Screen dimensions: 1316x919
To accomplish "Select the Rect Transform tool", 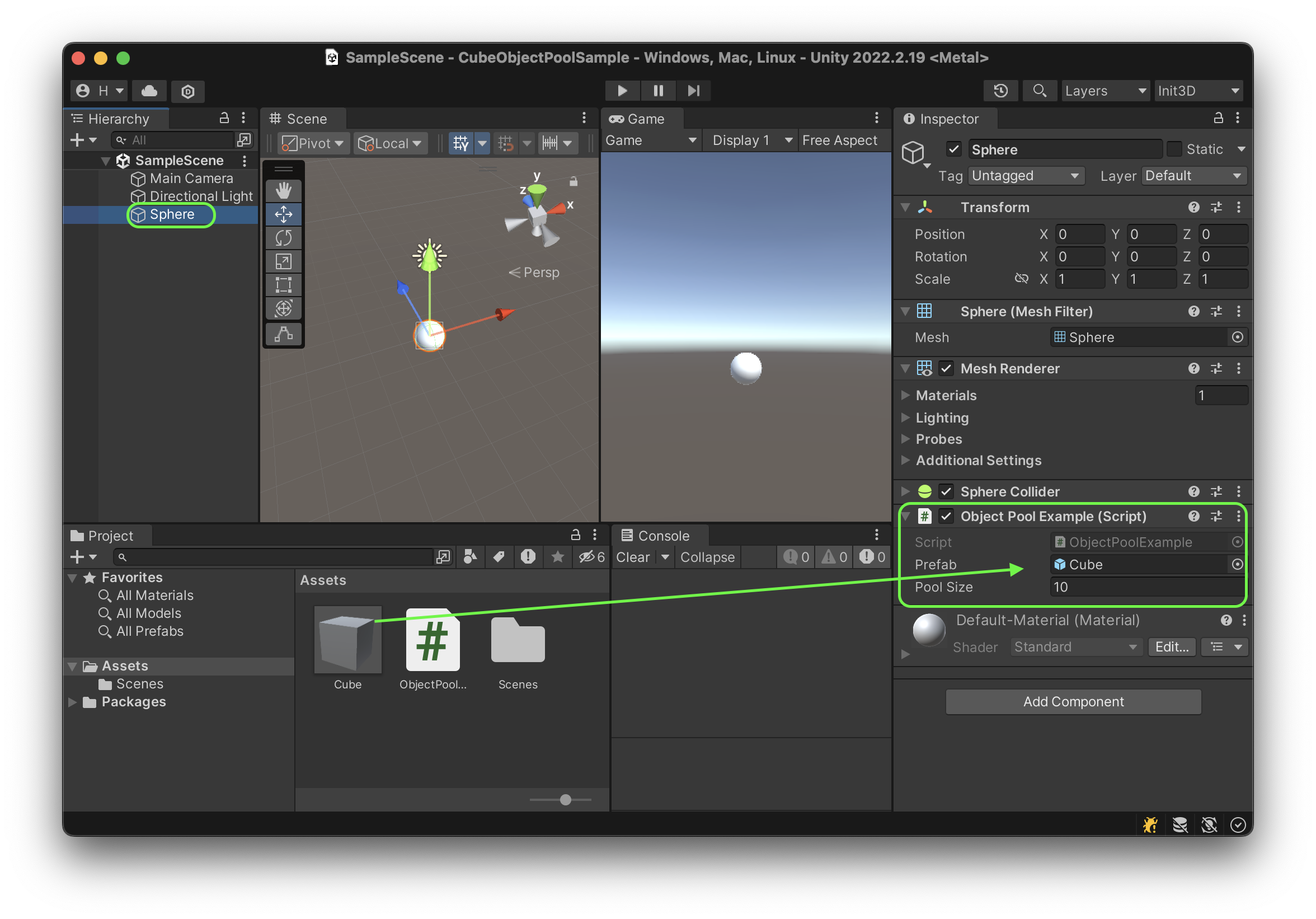I will click(x=283, y=284).
